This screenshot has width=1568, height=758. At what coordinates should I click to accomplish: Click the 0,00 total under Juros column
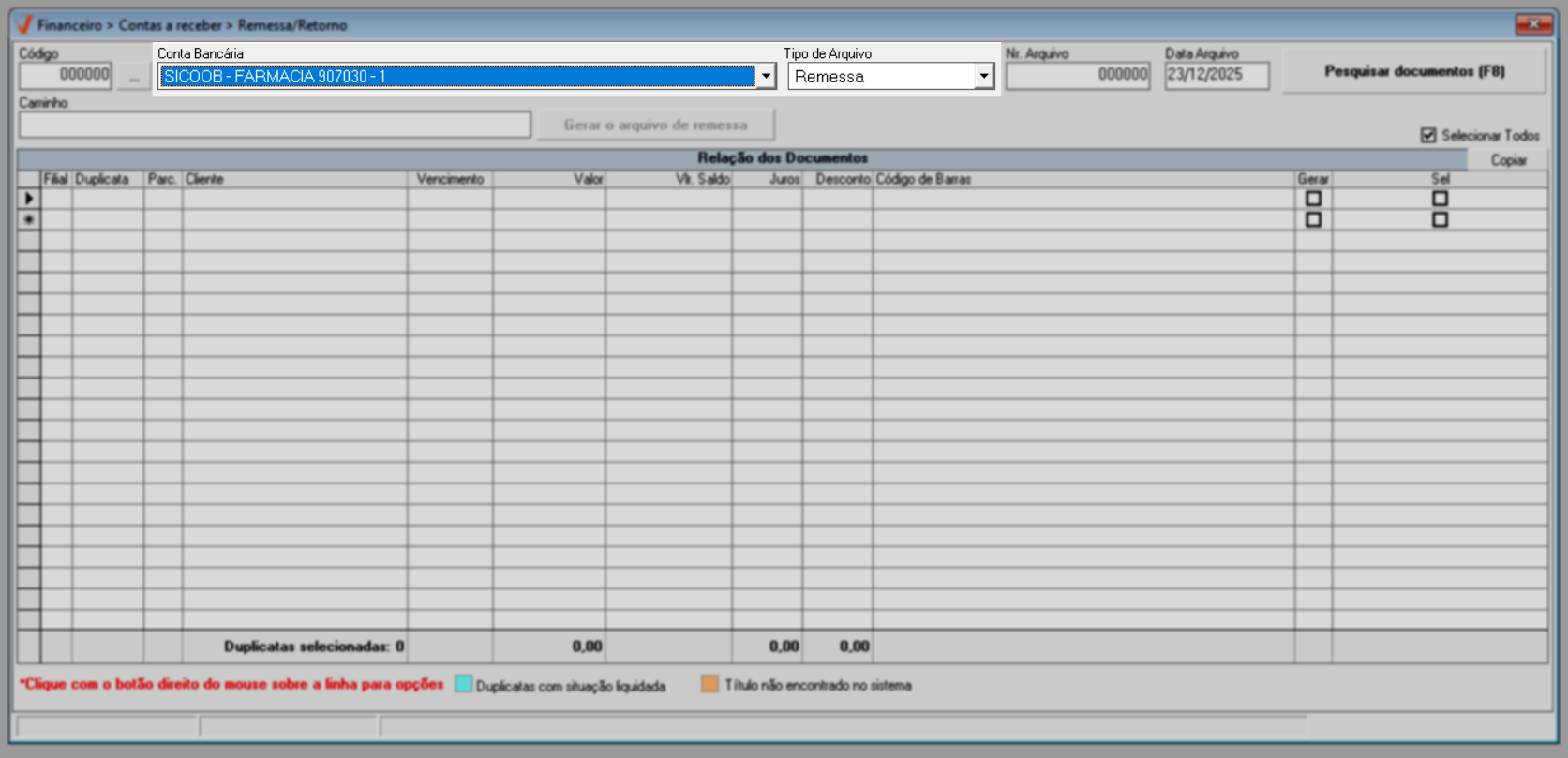pos(784,647)
